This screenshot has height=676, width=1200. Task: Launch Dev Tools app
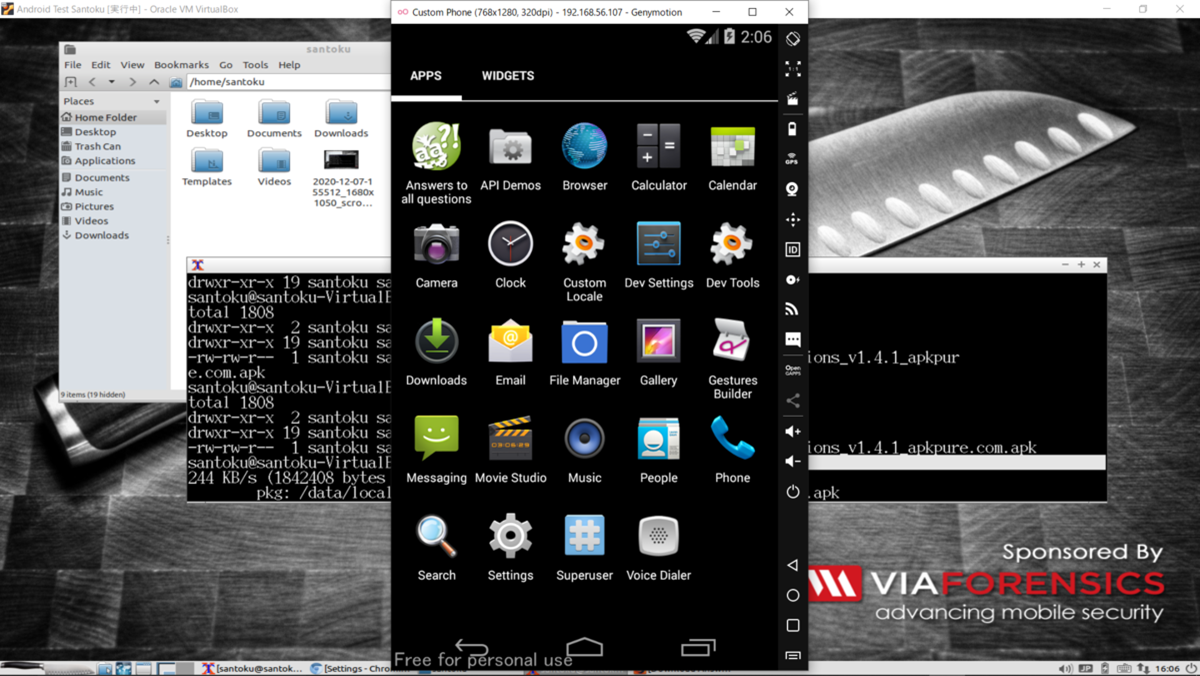pos(732,255)
